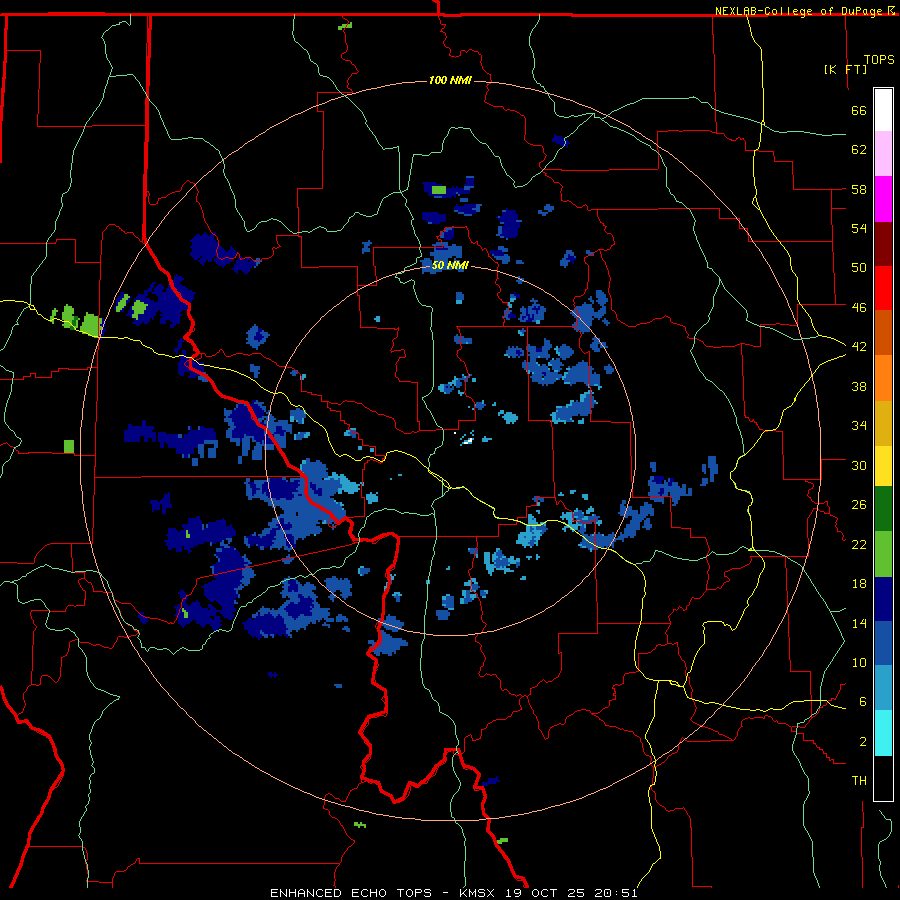Click the K FT units label
The image size is (900, 900).
coord(845,69)
